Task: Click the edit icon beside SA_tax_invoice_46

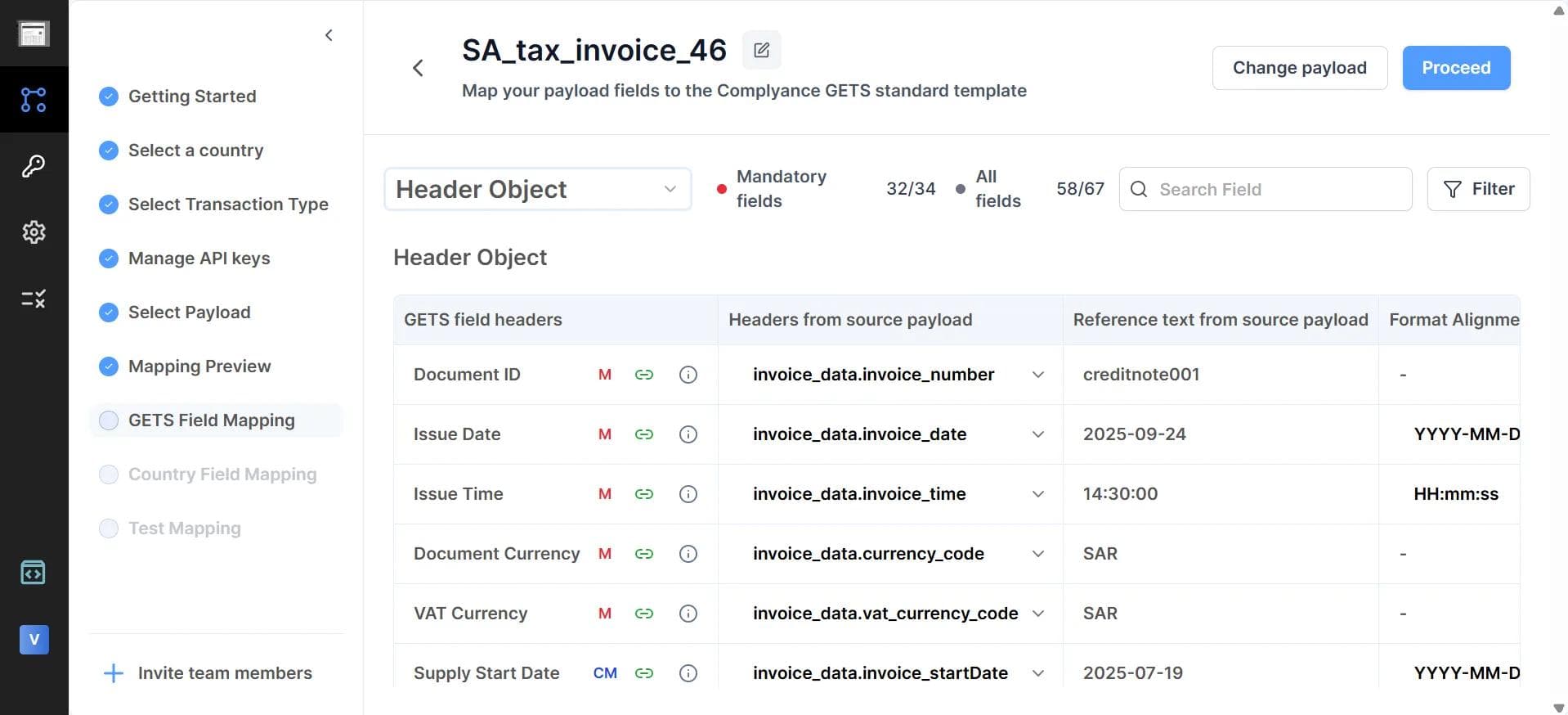Action: point(761,51)
